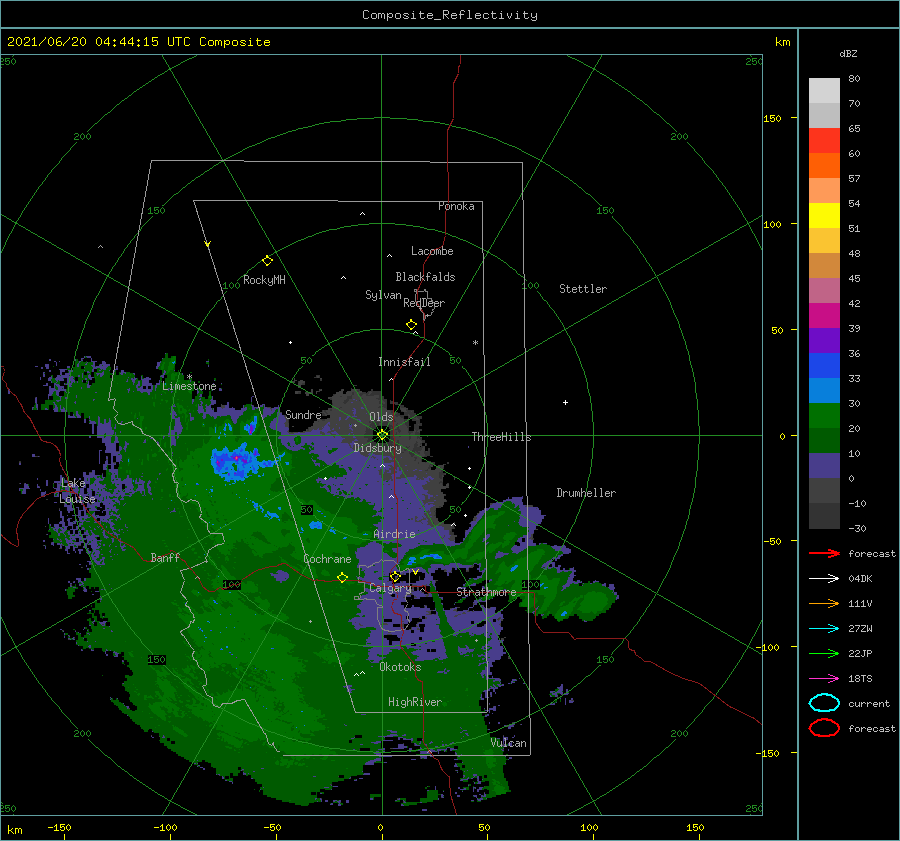This screenshot has width=900, height=841.
Task: Click the -150 tick on bottom km axis
Action: 59,827
